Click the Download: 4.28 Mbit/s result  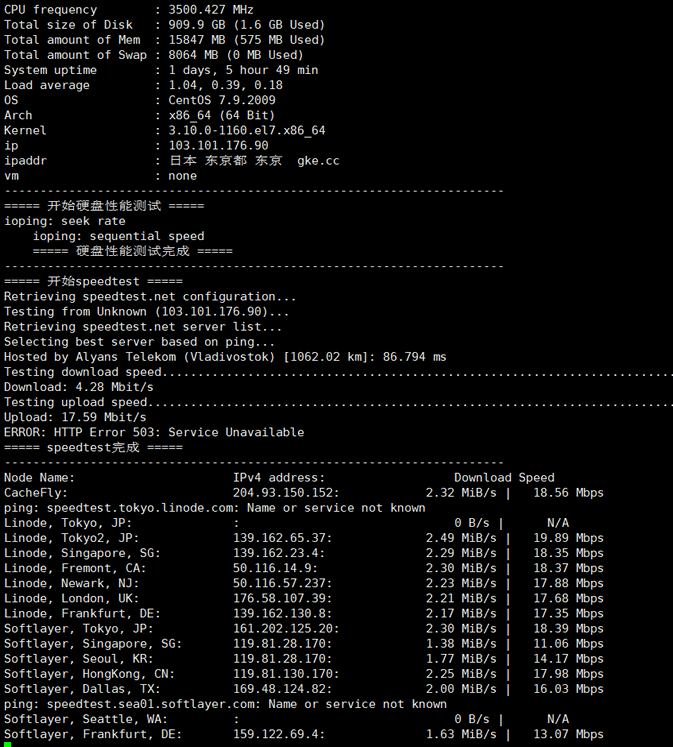pyautogui.click(x=79, y=387)
